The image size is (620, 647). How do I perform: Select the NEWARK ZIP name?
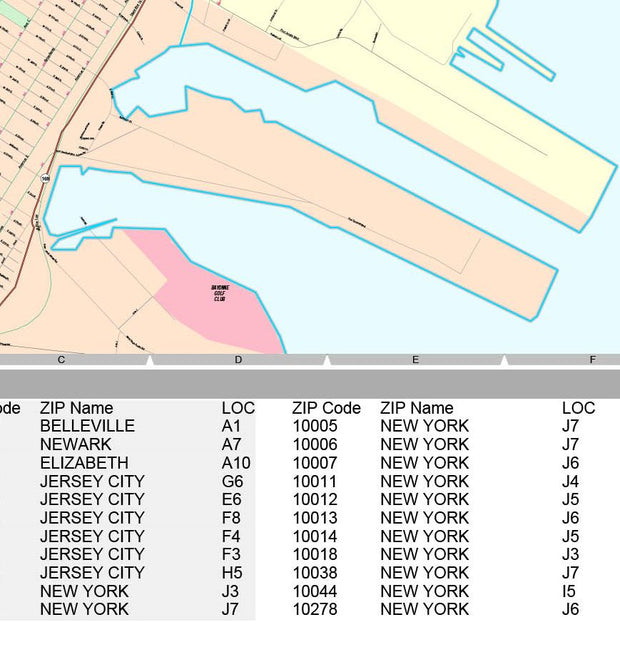(x=76, y=444)
